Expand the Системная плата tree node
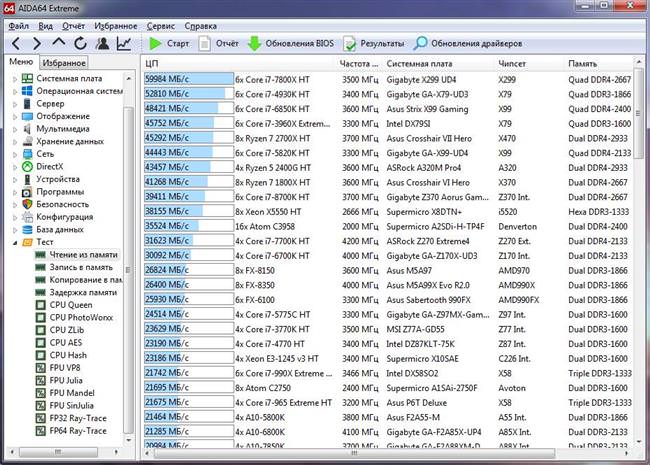 click(x=15, y=79)
